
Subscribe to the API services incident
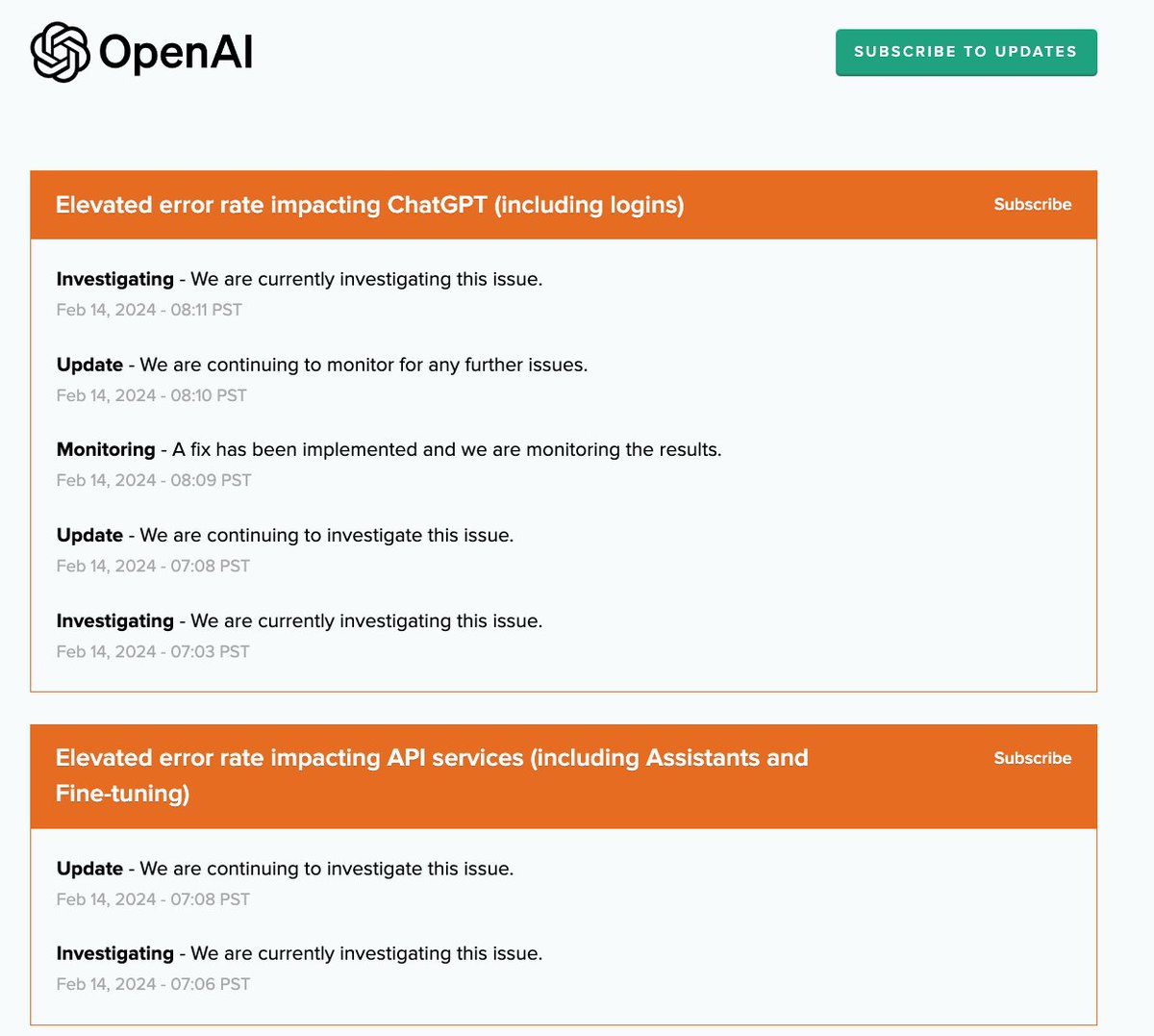click(x=1032, y=758)
